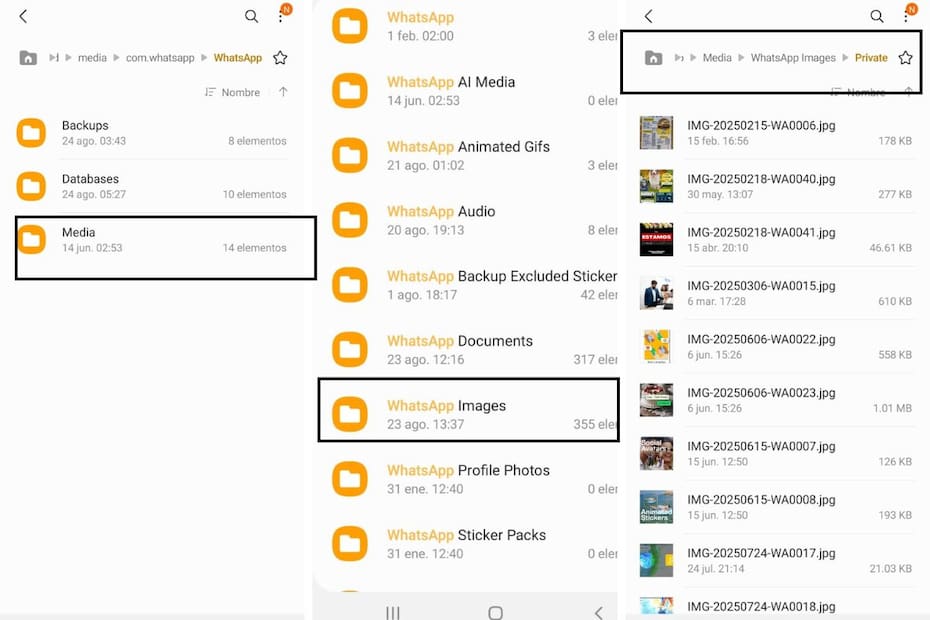Tap the WhatsApp AI Media folder icon
Screen dimensions: 930x620
click(x=350, y=91)
